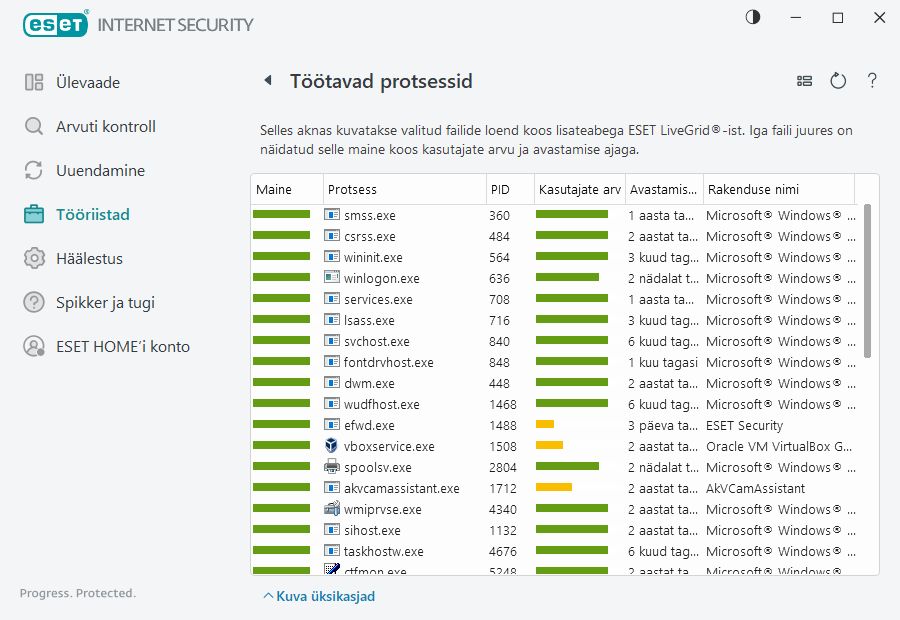Sort by the Kasutajate arv column
Image resolution: width=900 pixels, height=620 pixels.
(578, 190)
